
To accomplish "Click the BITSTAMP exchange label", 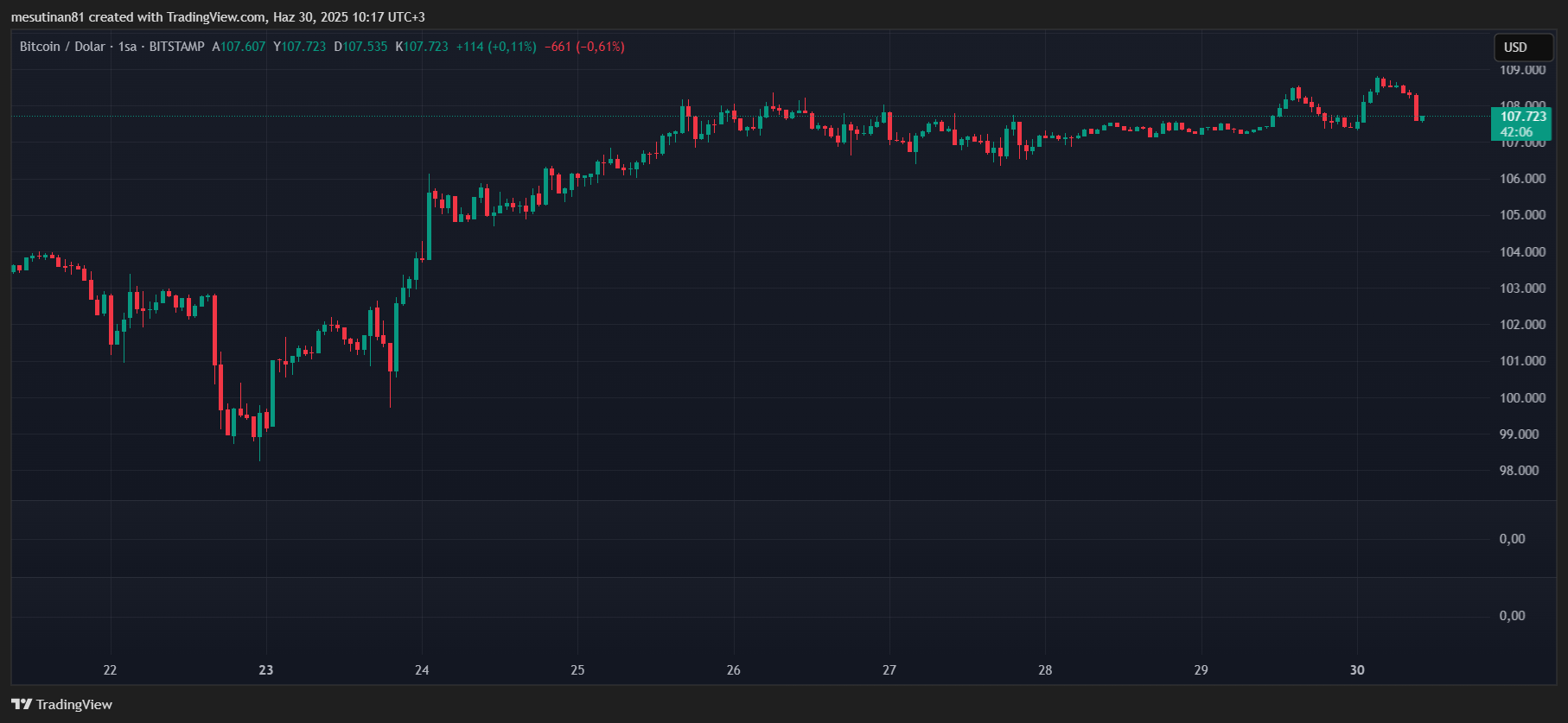I will click(x=176, y=47).
